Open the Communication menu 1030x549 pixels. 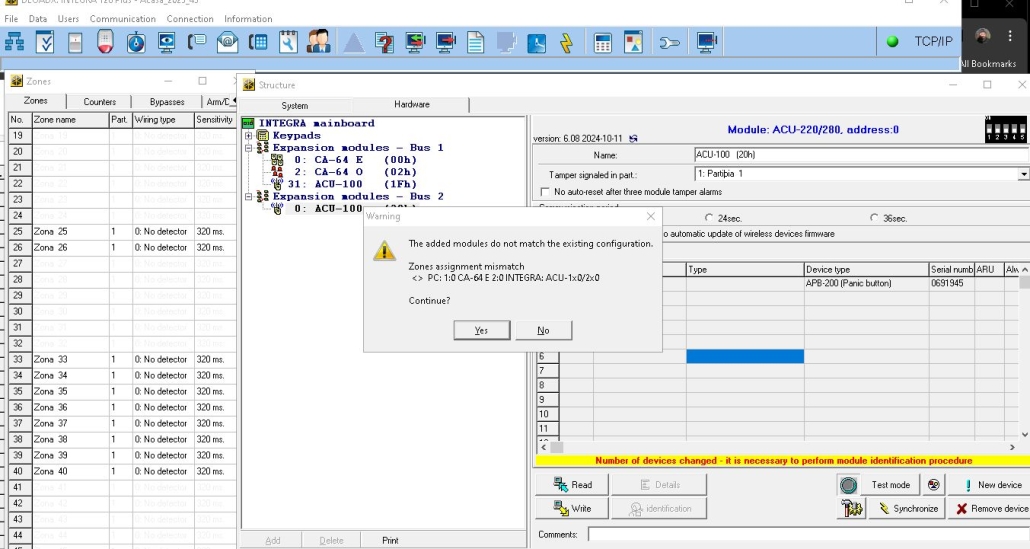tap(122, 19)
